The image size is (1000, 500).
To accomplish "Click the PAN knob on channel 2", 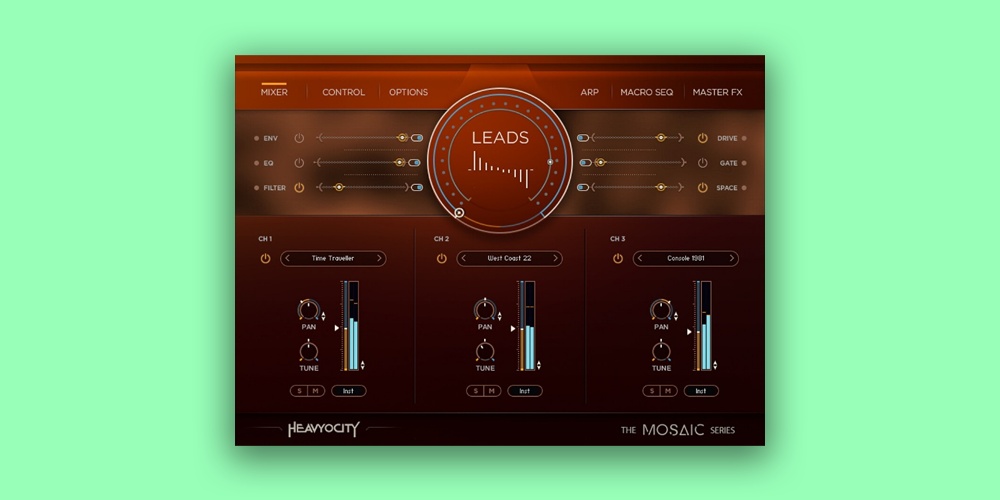I will (485, 309).
